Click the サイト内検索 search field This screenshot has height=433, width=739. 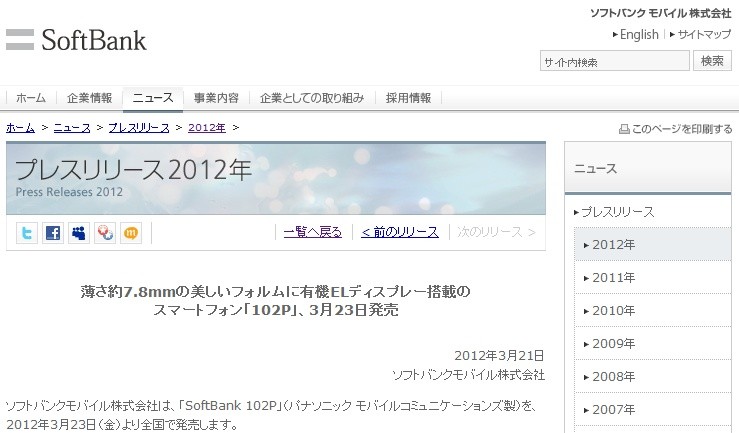[x=615, y=61]
